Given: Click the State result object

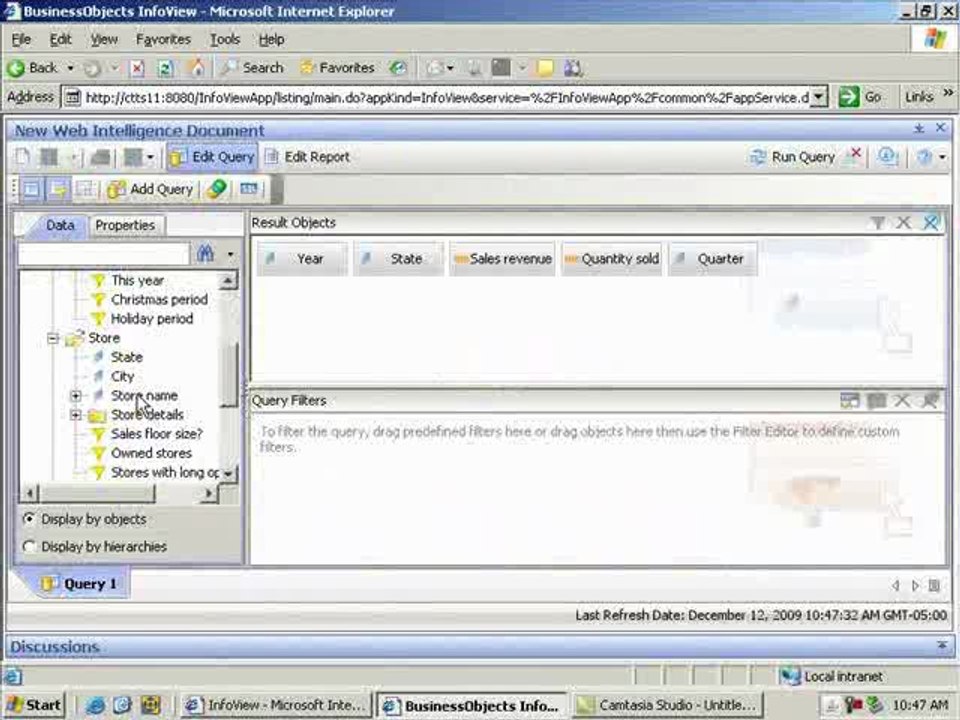Looking at the screenshot, I should 398,259.
